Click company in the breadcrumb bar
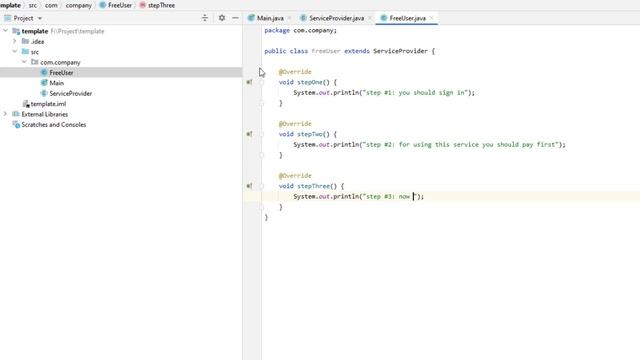The height and width of the screenshot is (360, 640). pyautogui.click(x=78, y=5)
